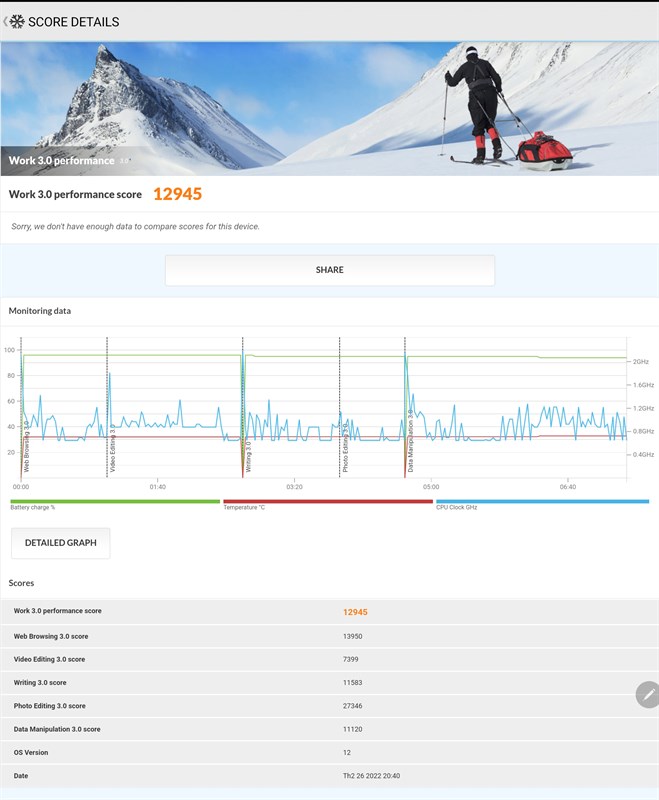This screenshot has width=659, height=800.
Task: Click the 7399 Video Editing value
Action: click(350, 659)
